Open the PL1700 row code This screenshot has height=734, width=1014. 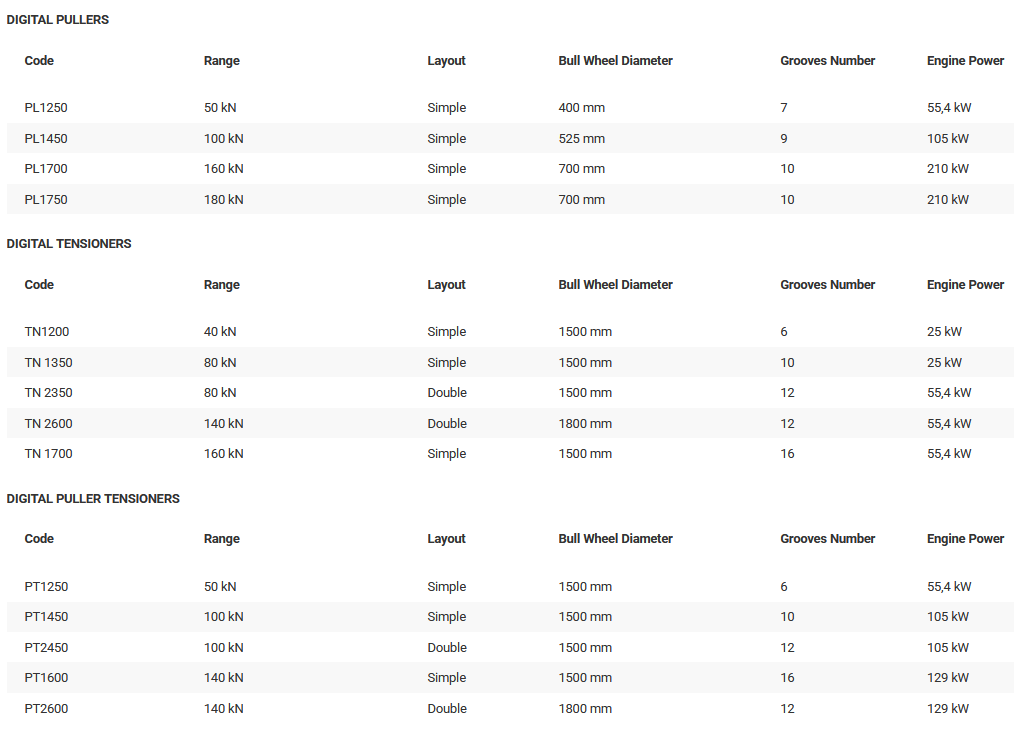point(46,169)
